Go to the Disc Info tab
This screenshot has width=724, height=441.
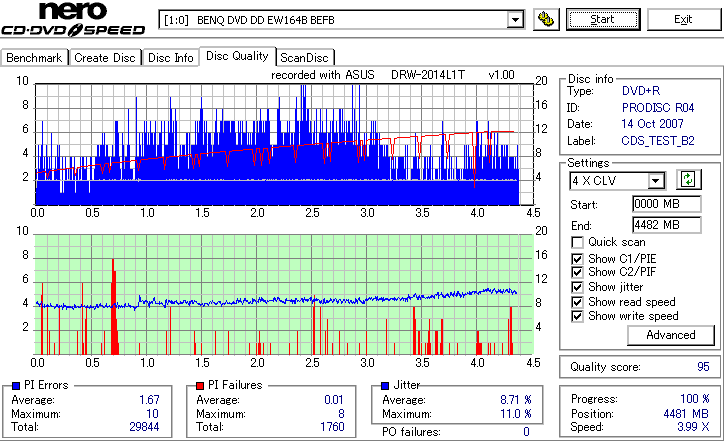point(170,58)
